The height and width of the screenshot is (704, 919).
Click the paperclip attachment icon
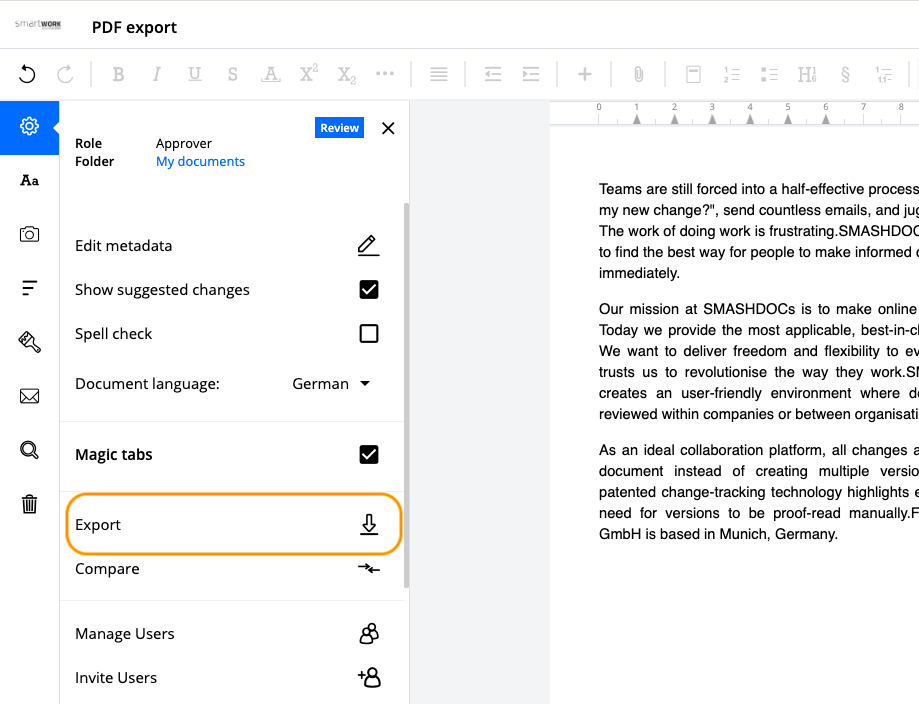click(638, 74)
